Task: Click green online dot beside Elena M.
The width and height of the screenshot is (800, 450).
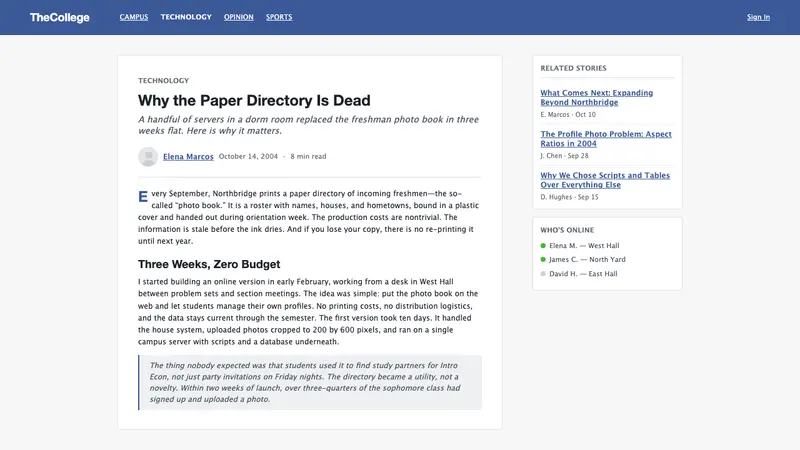Action: [x=543, y=245]
